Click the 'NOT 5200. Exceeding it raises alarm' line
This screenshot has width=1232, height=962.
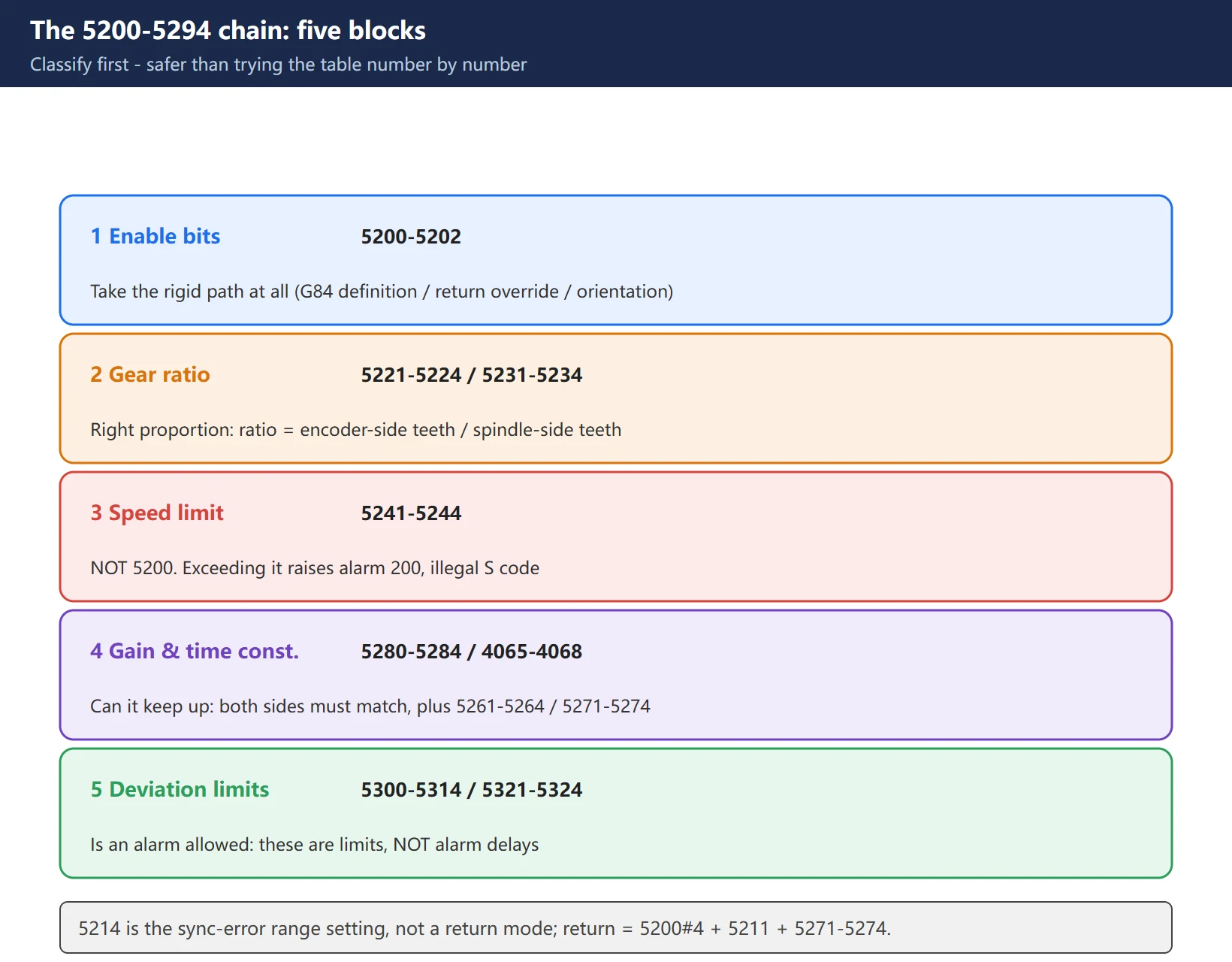(315, 568)
